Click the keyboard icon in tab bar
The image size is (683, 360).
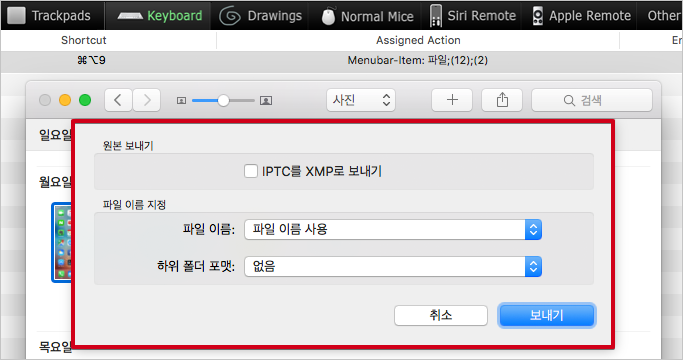(130, 17)
